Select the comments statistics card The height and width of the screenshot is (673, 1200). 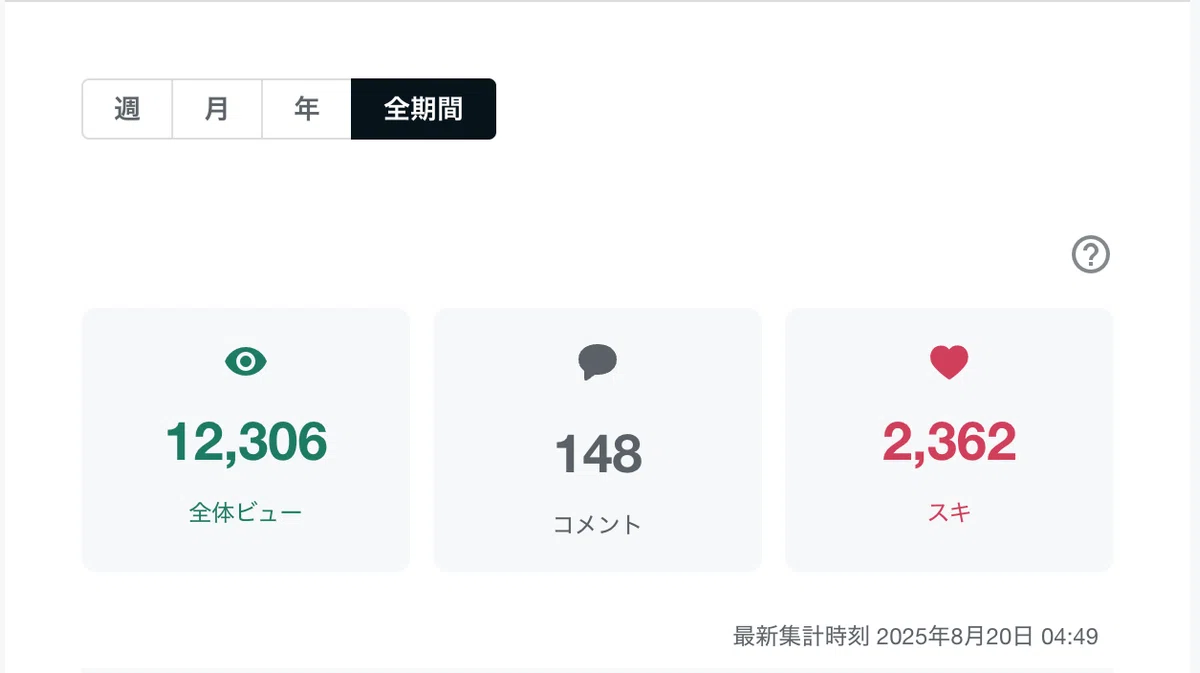coord(597,440)
